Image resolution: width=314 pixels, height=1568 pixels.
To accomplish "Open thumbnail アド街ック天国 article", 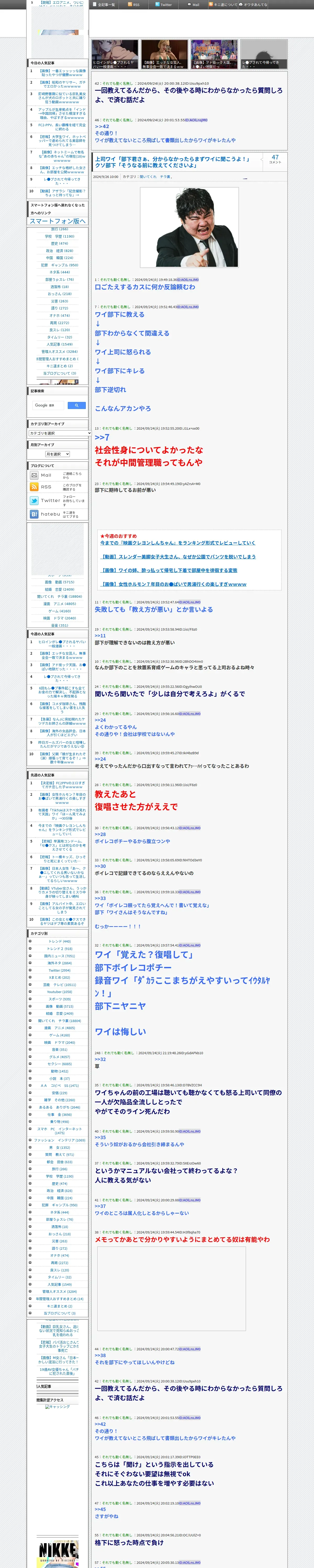I will point(214,54).
